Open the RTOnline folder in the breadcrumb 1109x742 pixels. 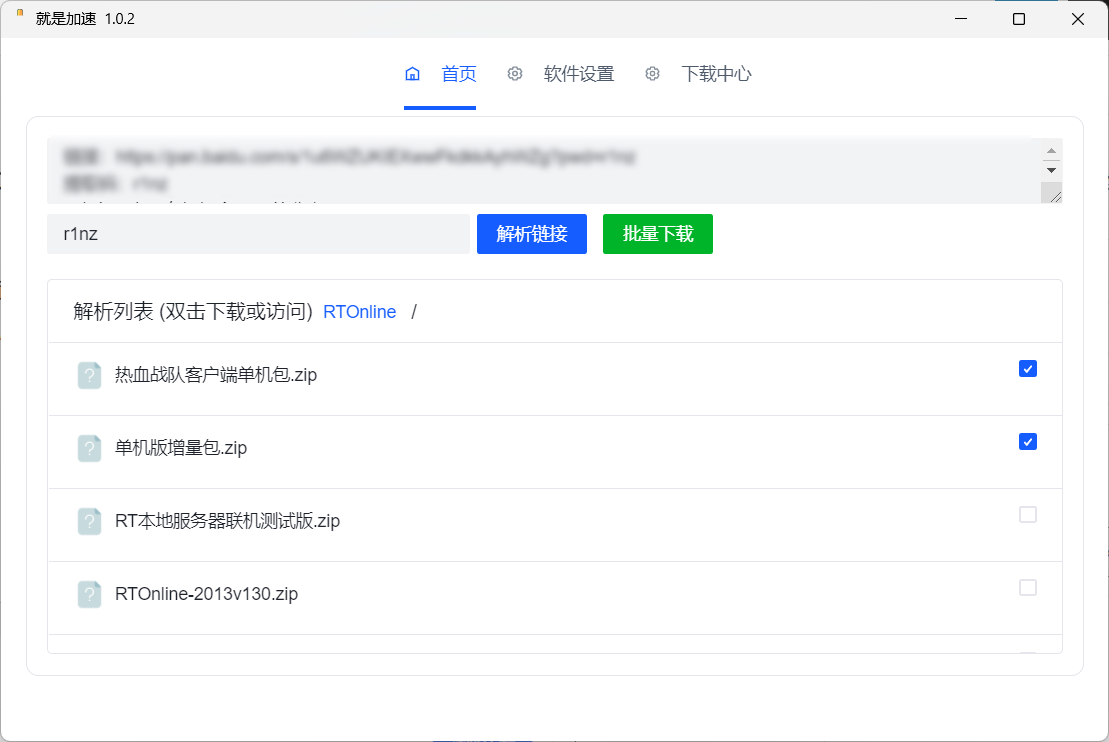tap(359, 311)
